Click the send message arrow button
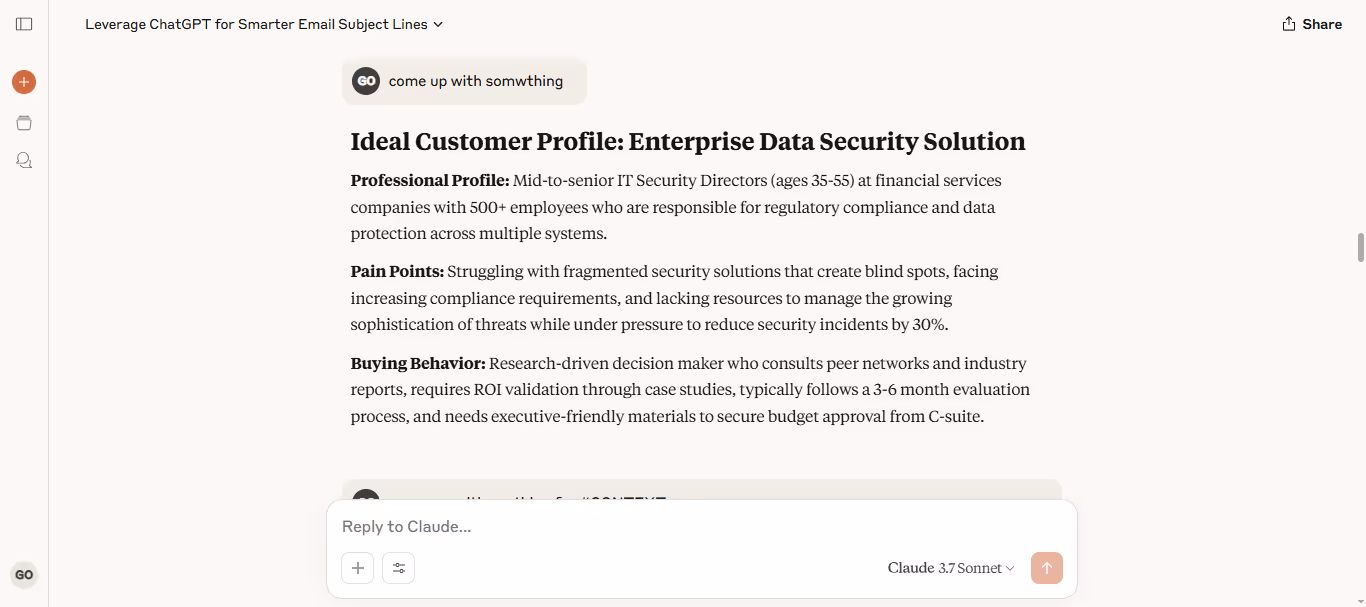Screen dimensions: 1366x607 click(x=1047, y=568)
